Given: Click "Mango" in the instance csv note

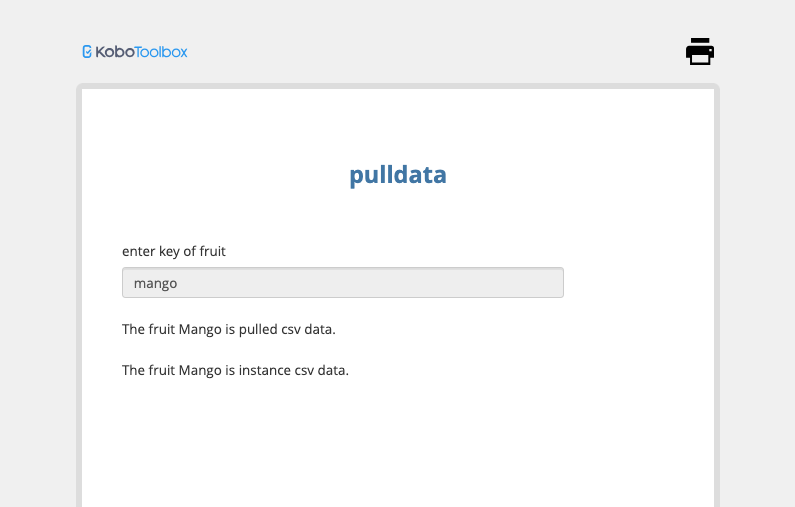Looking at the screenshot, I should pyautogui.click(x=199, y=370).
